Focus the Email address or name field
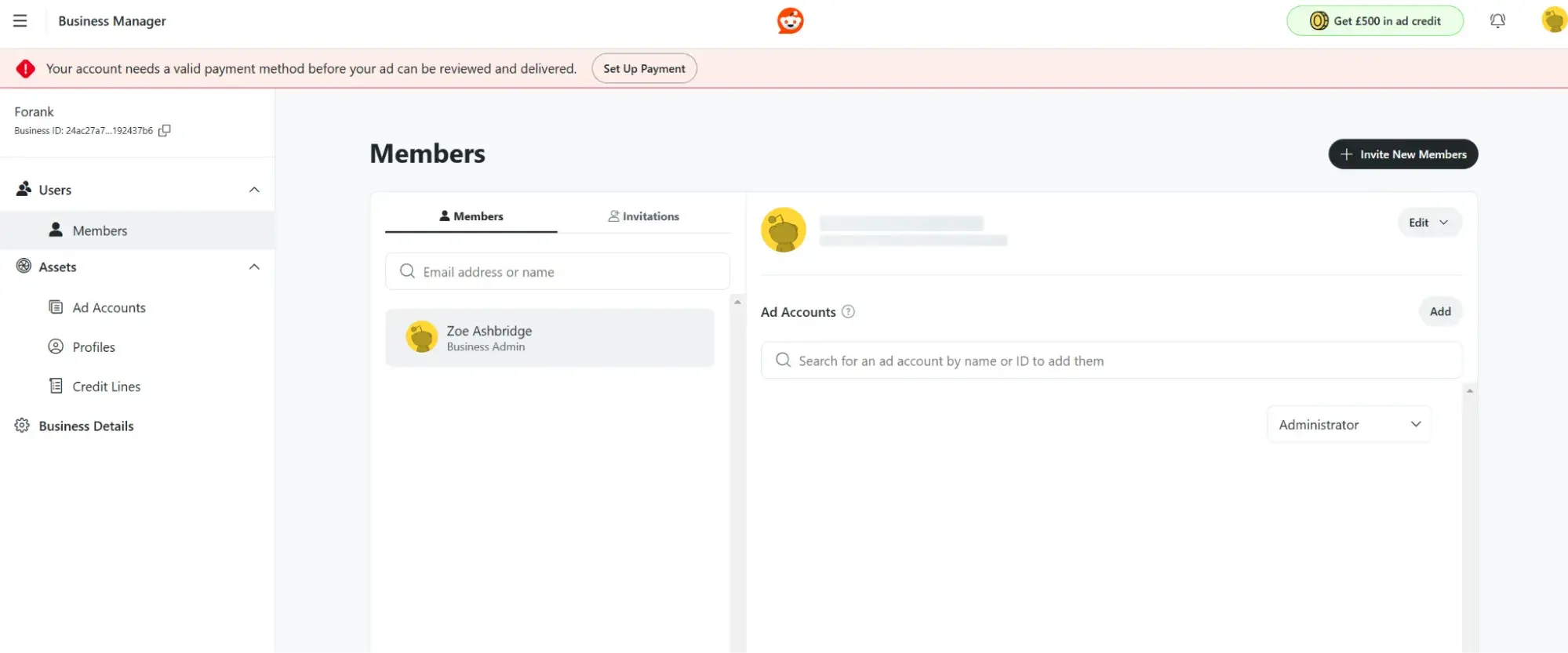Screen dimensions: 1568x653 (x=558, y=271)
